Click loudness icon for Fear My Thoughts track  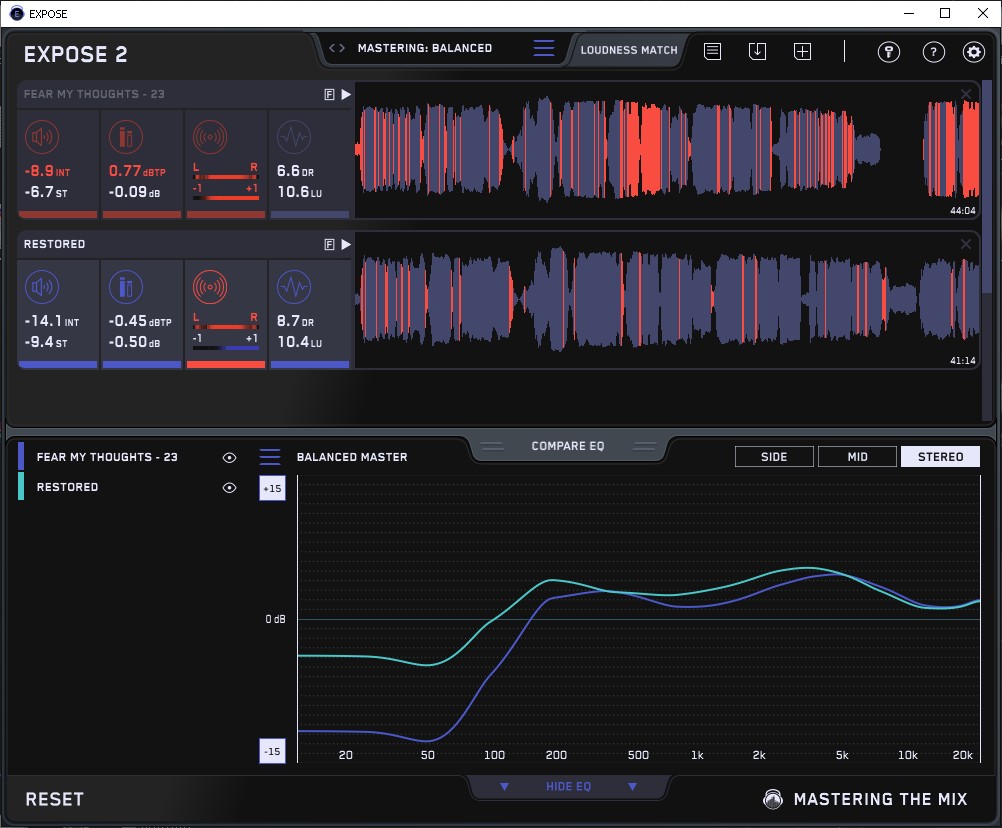[x=42, y=137]
